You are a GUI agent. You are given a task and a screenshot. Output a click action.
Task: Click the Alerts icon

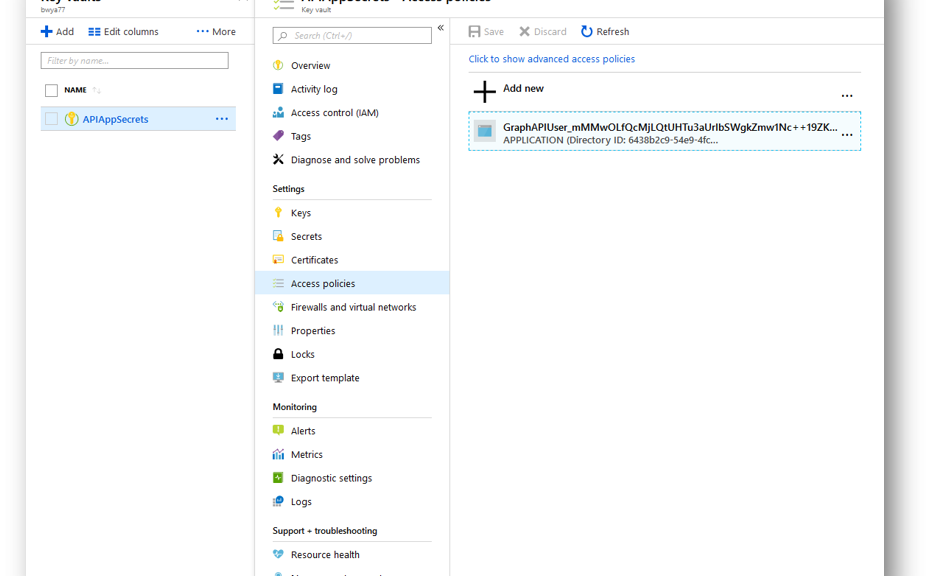278,430
